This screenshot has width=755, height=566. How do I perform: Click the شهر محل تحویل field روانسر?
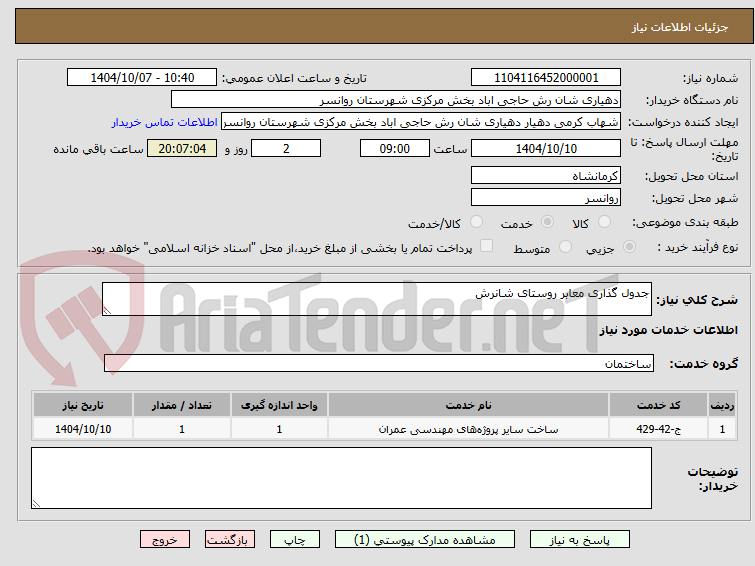[546, 197]
